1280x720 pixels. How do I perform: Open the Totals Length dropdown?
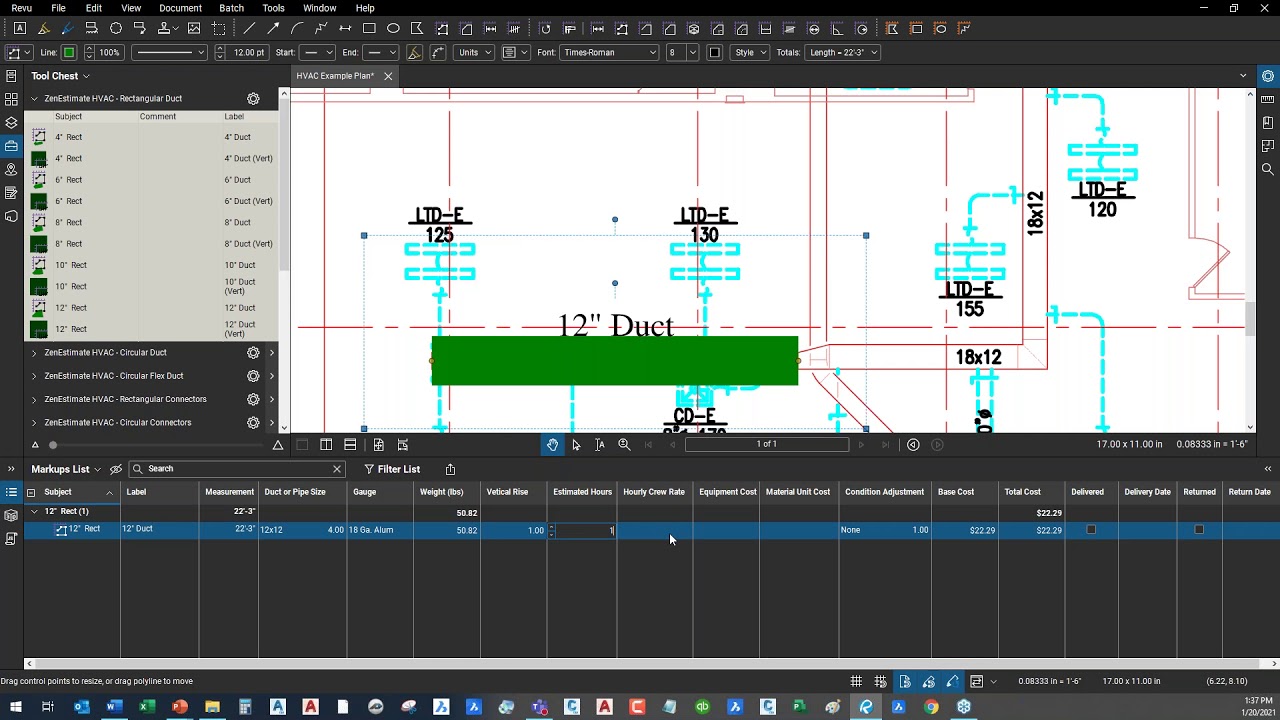(843, 52)
